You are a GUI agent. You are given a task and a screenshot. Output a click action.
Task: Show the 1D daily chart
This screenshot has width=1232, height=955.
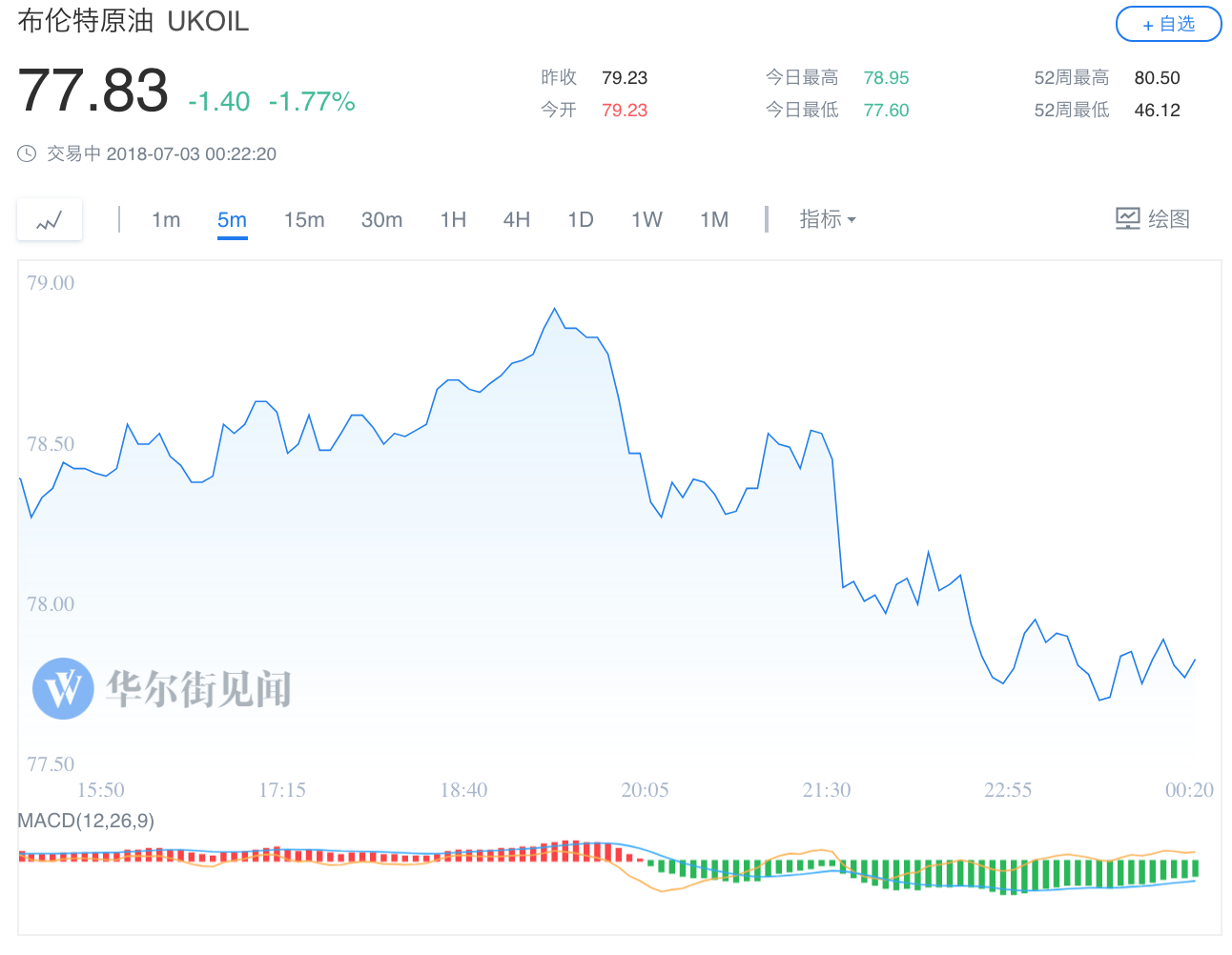click(581, 220)
